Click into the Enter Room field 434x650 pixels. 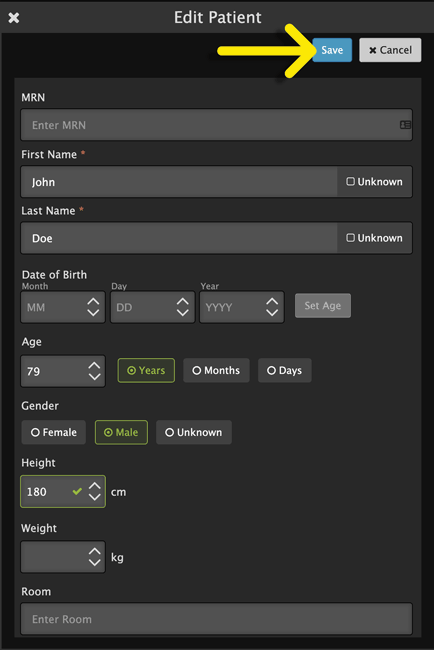[216, 619]
